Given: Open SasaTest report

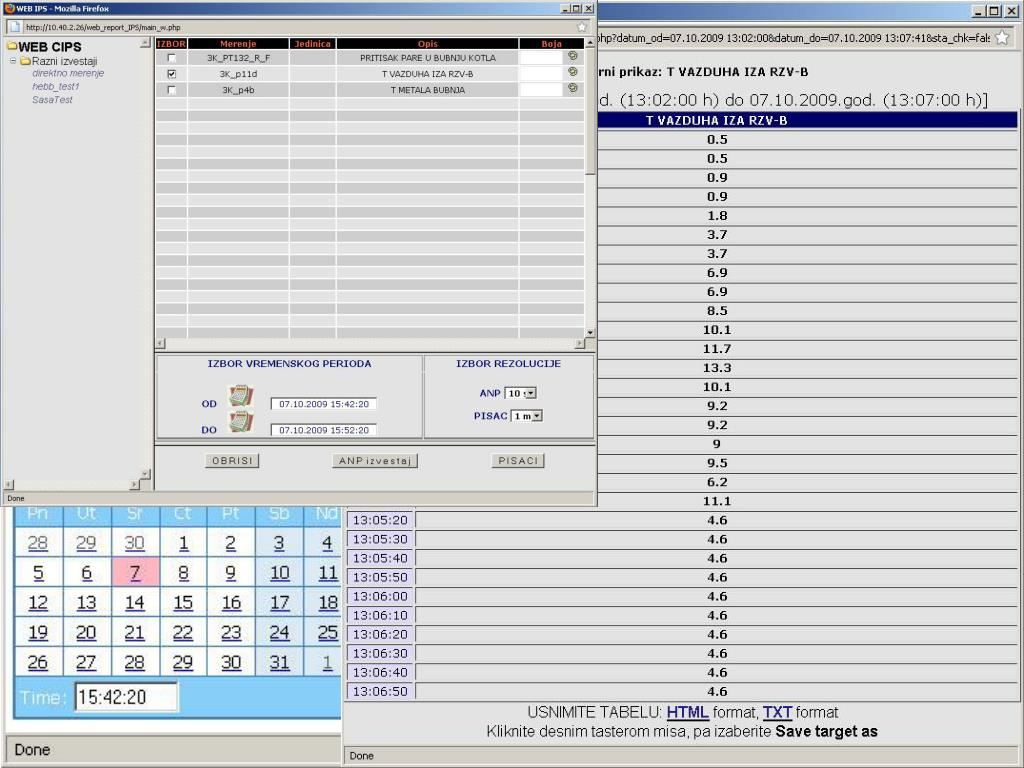Looking at the screenshot, I should [52, 100].
